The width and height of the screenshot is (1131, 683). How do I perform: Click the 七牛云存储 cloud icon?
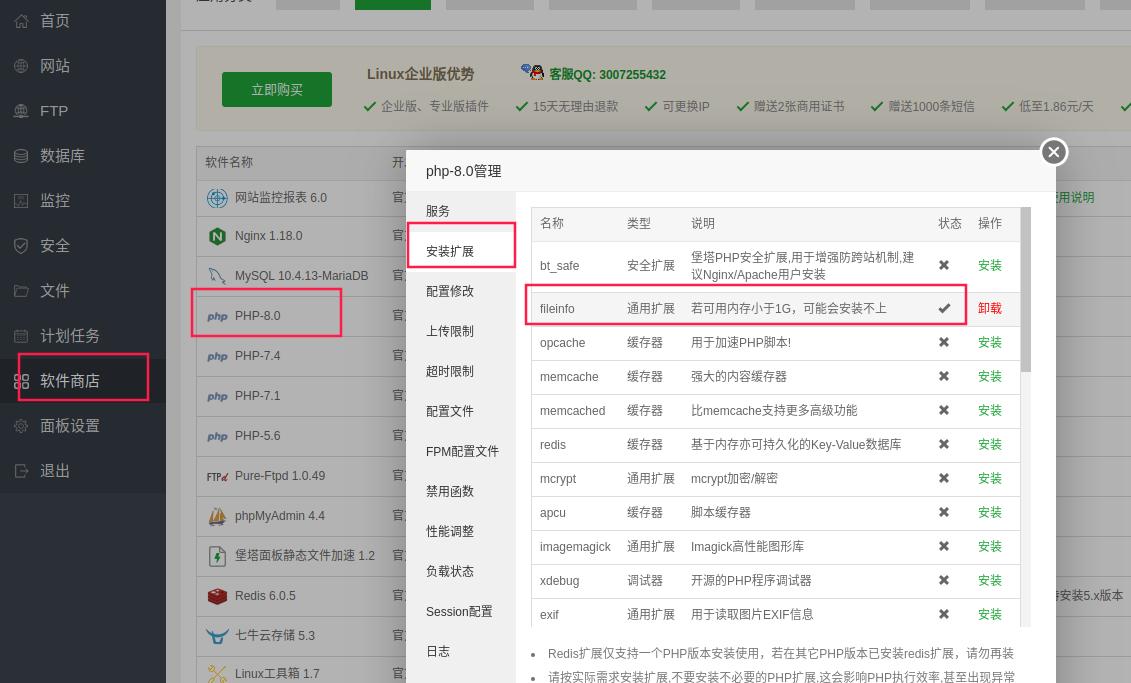tap(217, 636)
